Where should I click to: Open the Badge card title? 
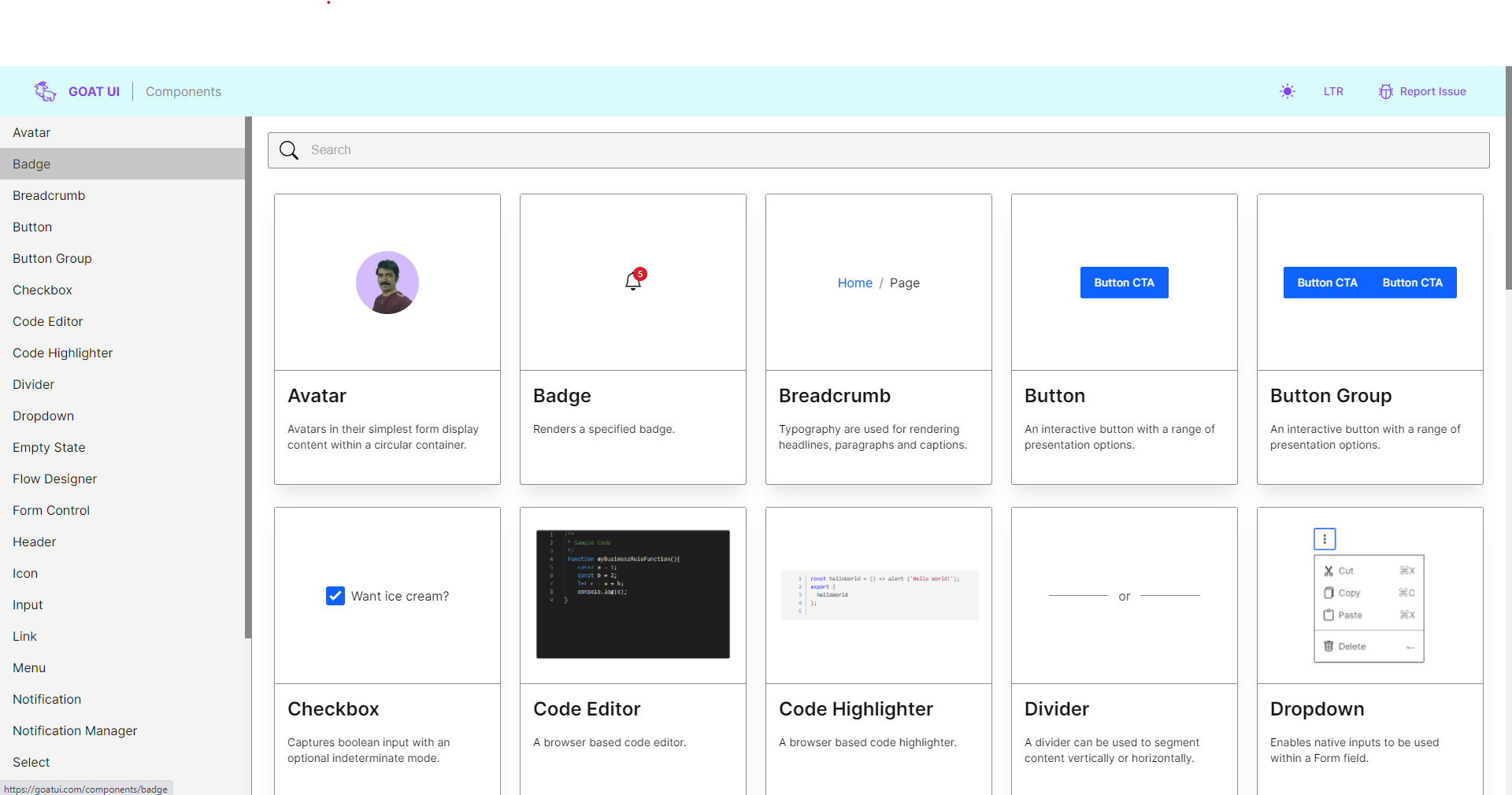coord(561,396)
